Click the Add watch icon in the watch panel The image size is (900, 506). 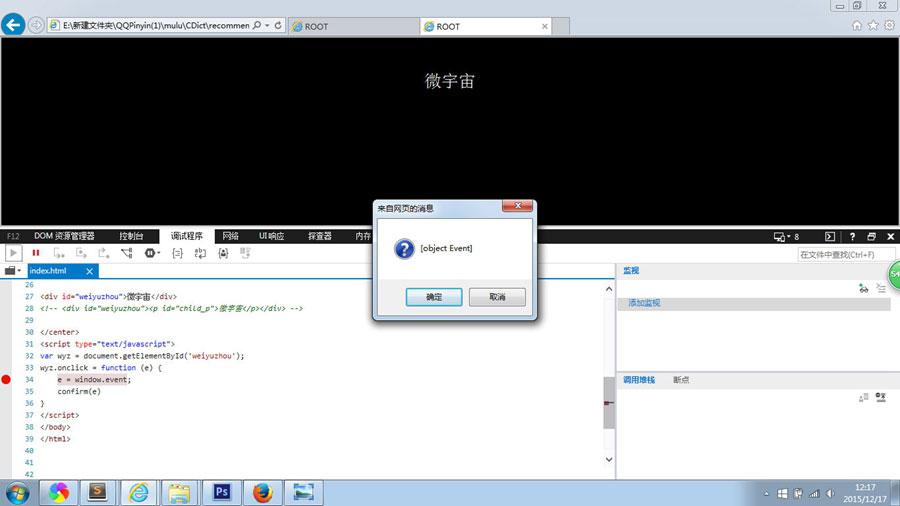click(x=863, y=288)
